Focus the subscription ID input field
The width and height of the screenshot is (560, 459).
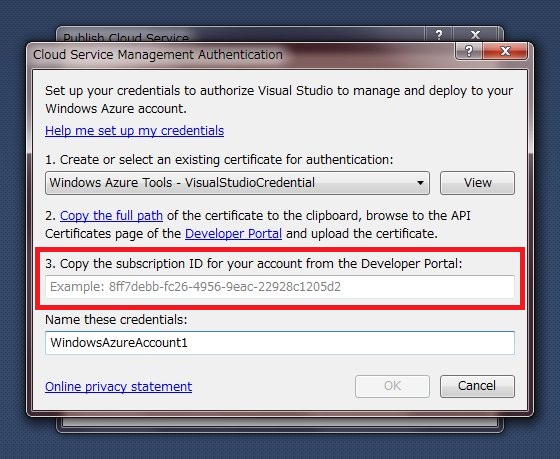point(280,286)
